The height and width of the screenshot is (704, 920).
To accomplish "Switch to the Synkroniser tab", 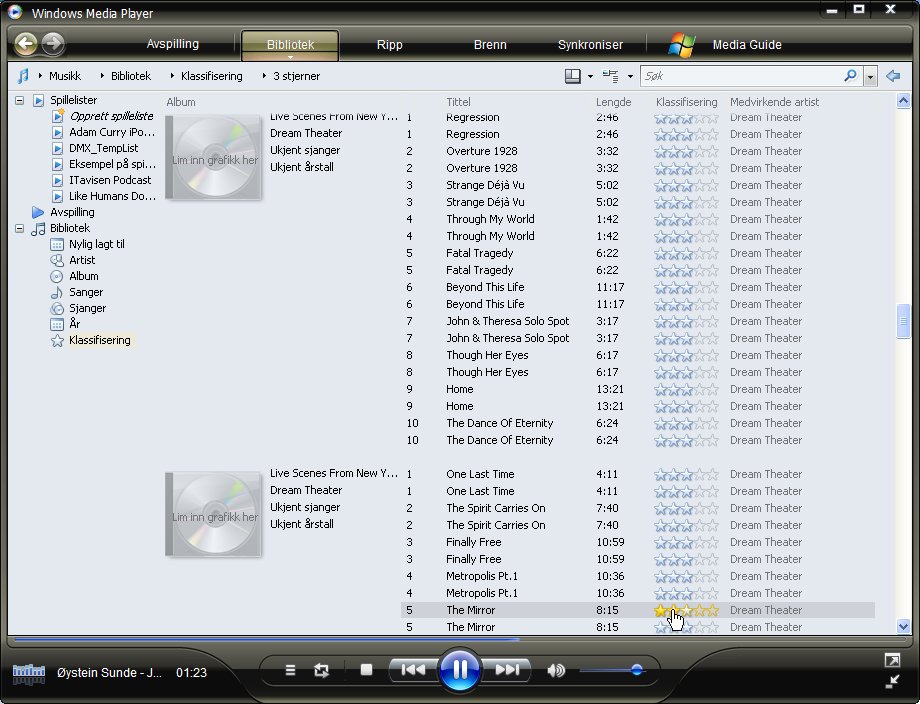I will (x=590, y=45).
